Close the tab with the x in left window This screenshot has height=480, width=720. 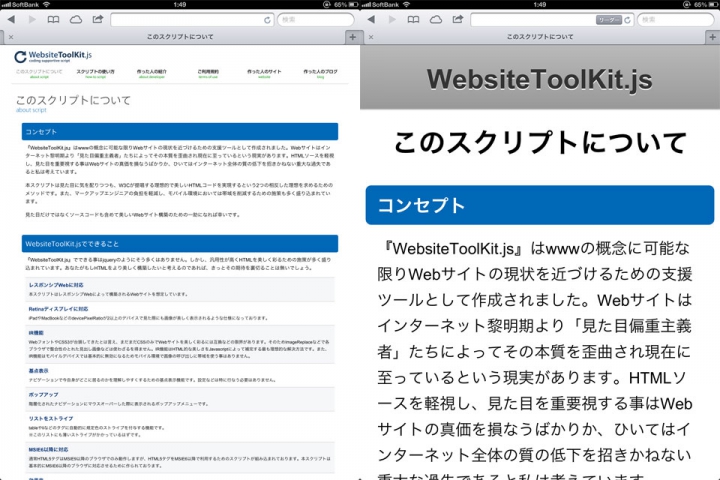(x=11, y=37)
